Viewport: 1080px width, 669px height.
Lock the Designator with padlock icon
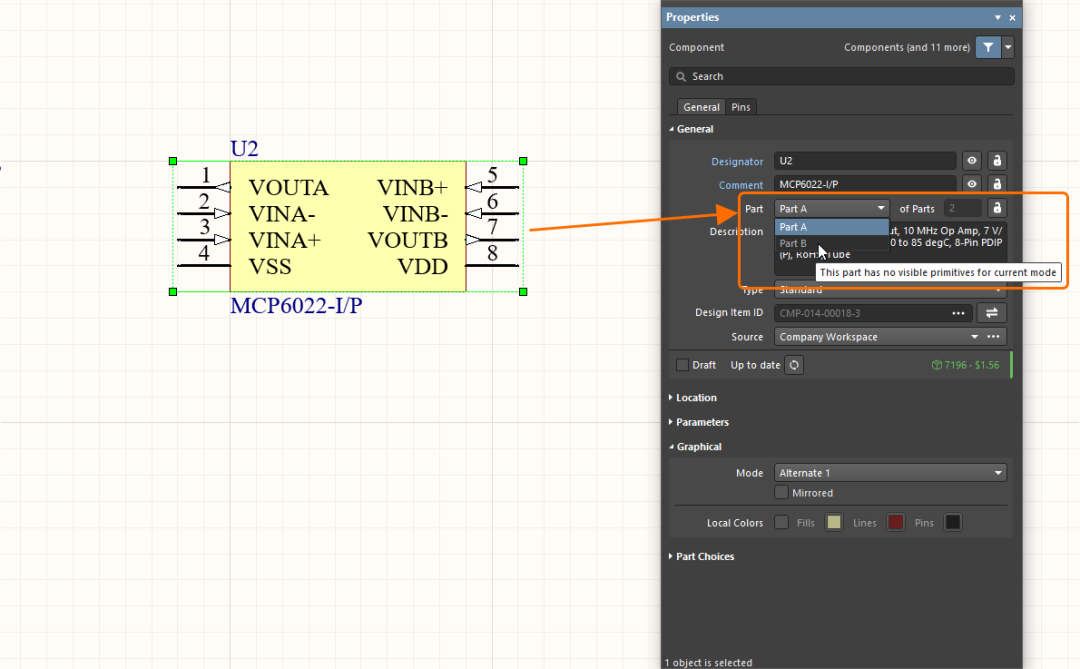(x=997, y=161)
